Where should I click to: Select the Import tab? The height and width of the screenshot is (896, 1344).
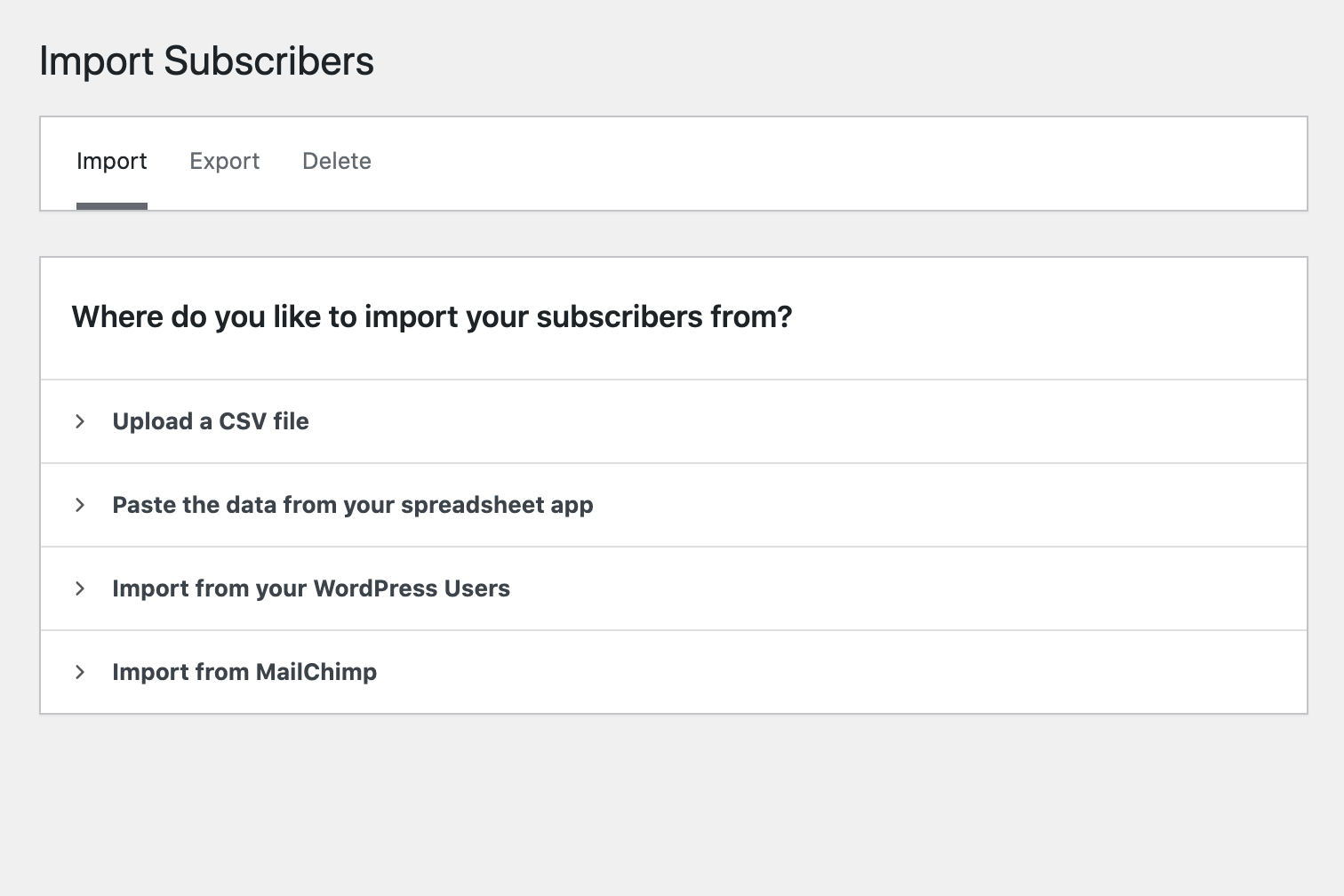click(x=112, y=161)
